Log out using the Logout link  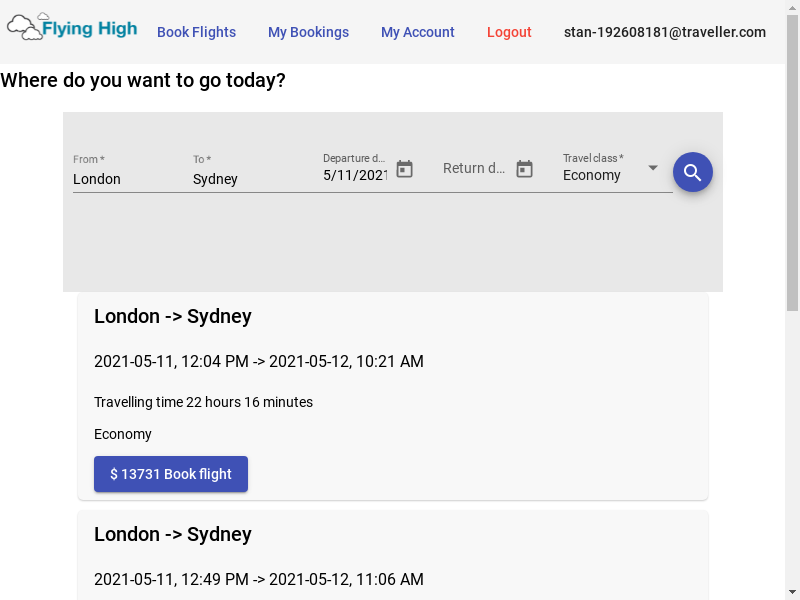tap(509, 32)
